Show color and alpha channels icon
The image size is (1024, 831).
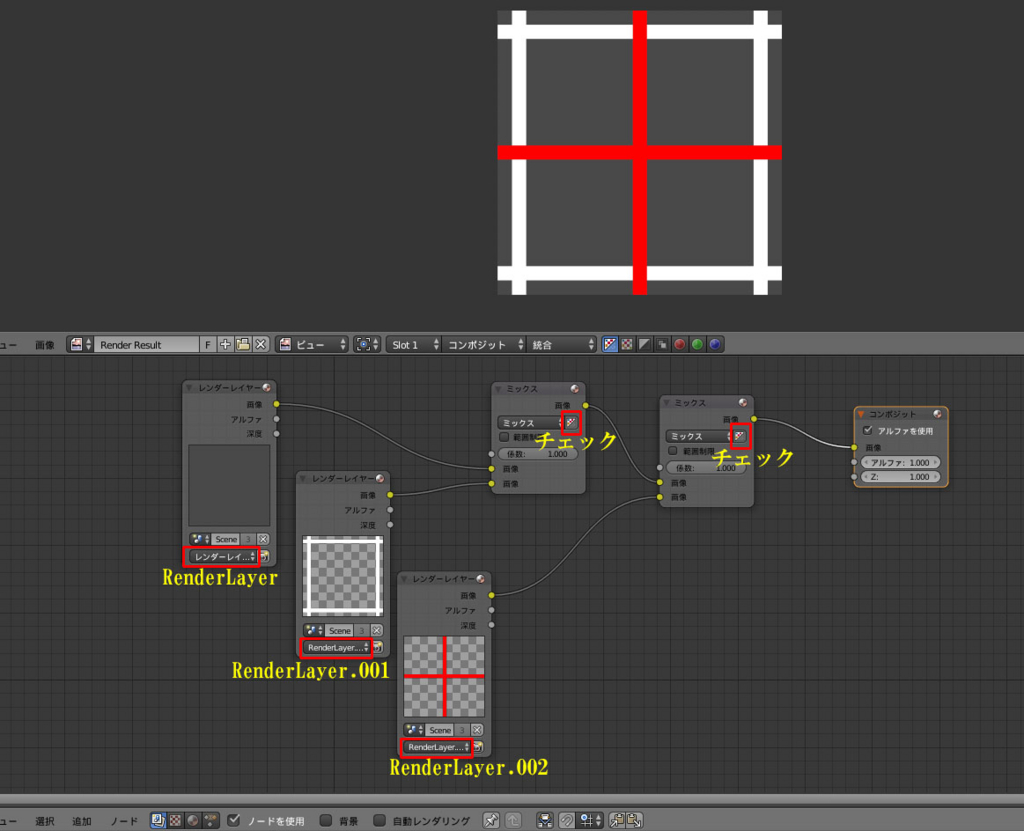[610, 344]
